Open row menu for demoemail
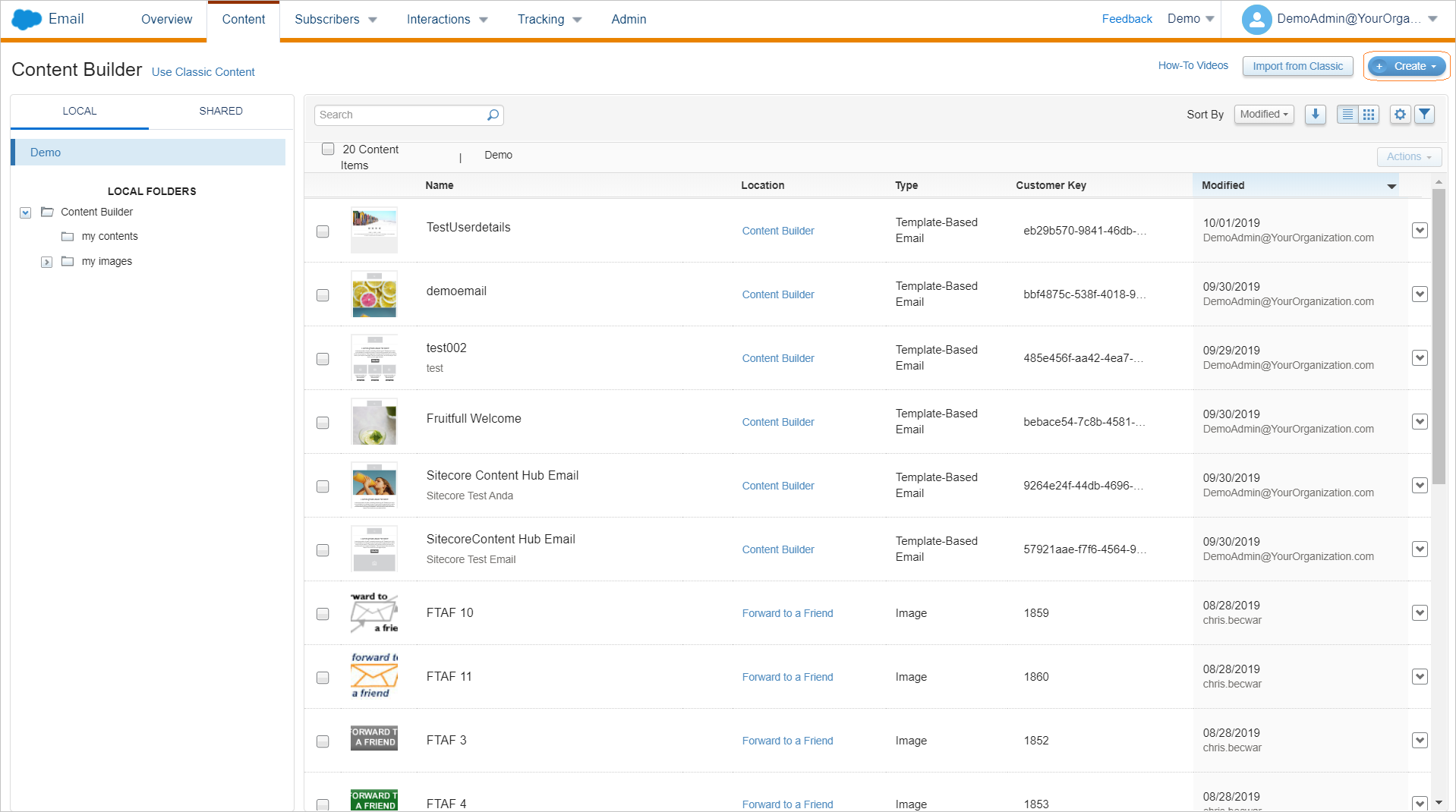The image size is (1456, 812). pos(1420,294)
